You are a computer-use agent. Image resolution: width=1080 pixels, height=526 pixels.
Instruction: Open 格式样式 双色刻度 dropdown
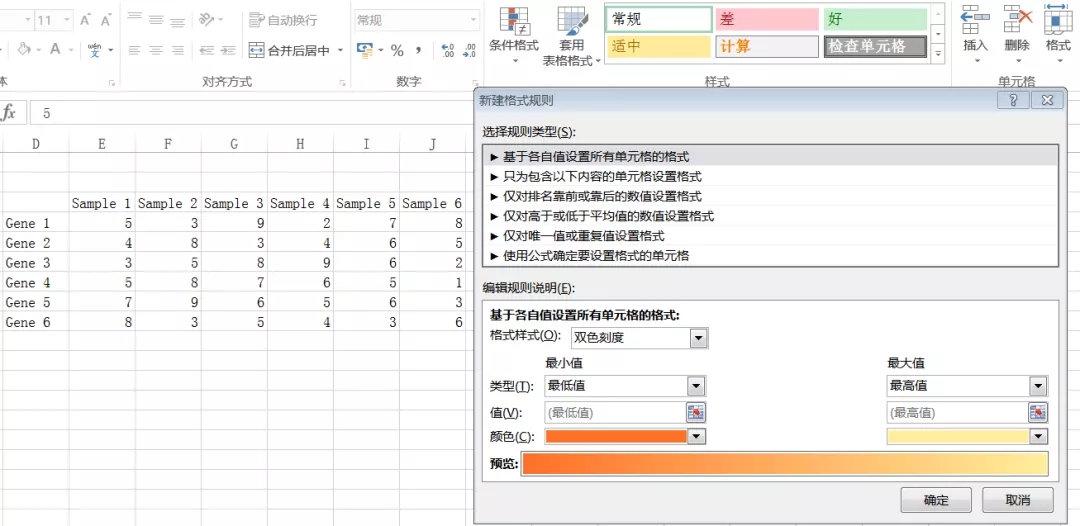(699, 338)
